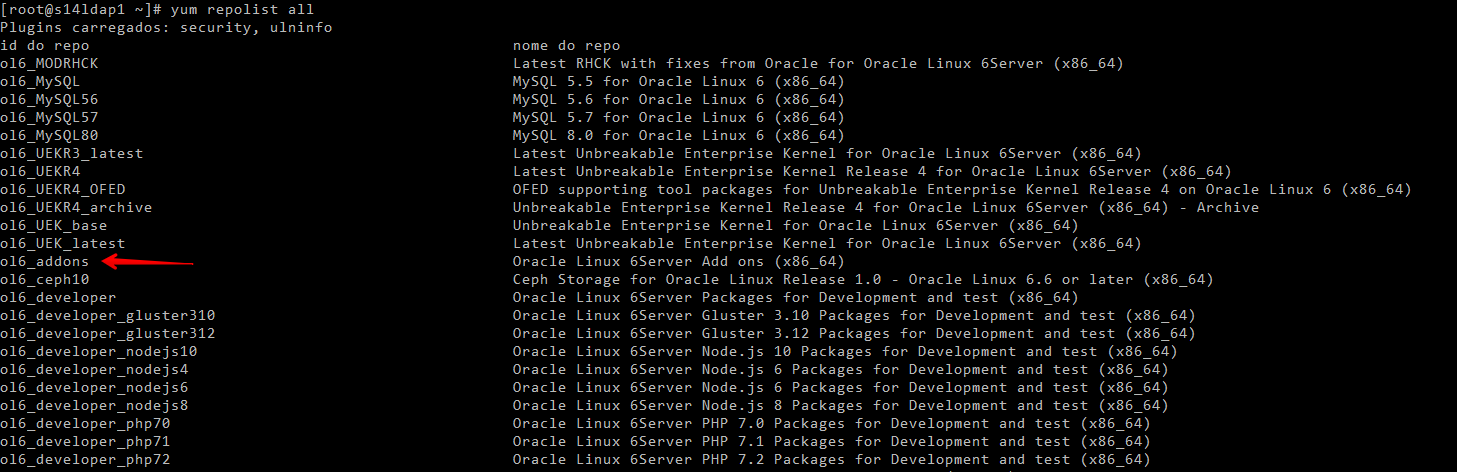Click the "nome do repo" column header
The height and width of the screenshot is (472, 1457).
click(566, 46)
